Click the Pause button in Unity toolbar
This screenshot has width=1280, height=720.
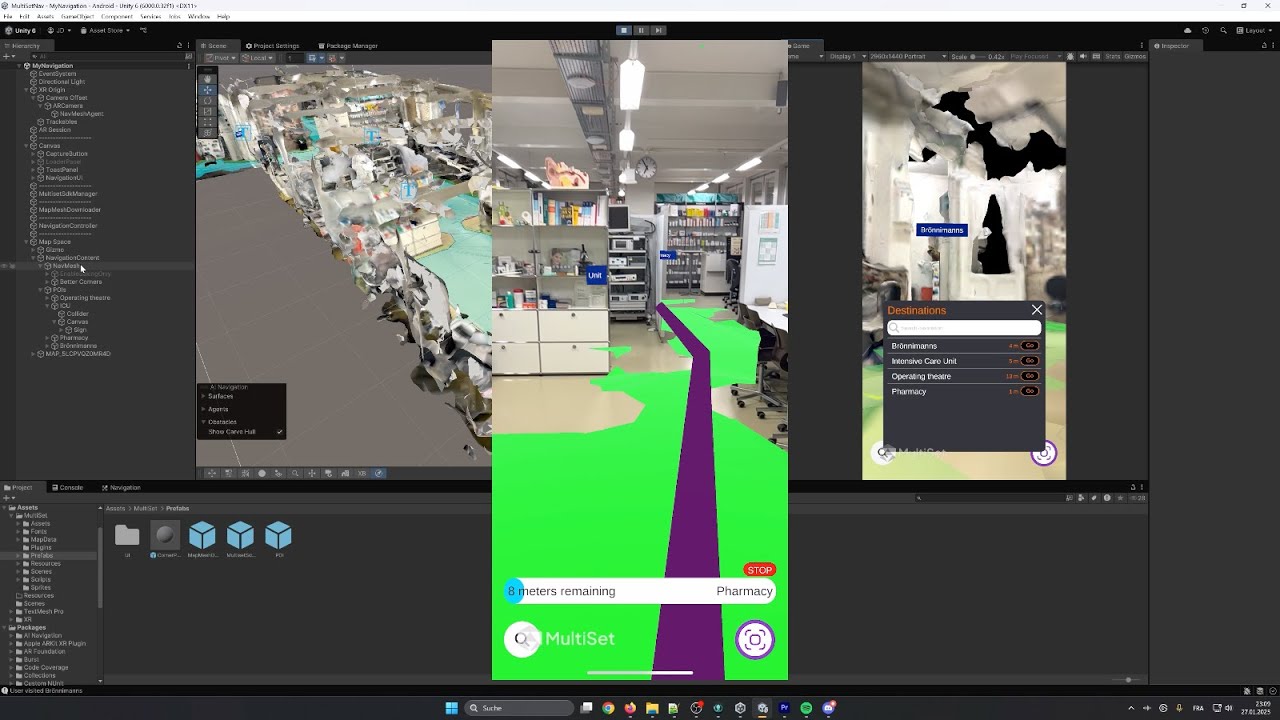(x=641, y=30)
